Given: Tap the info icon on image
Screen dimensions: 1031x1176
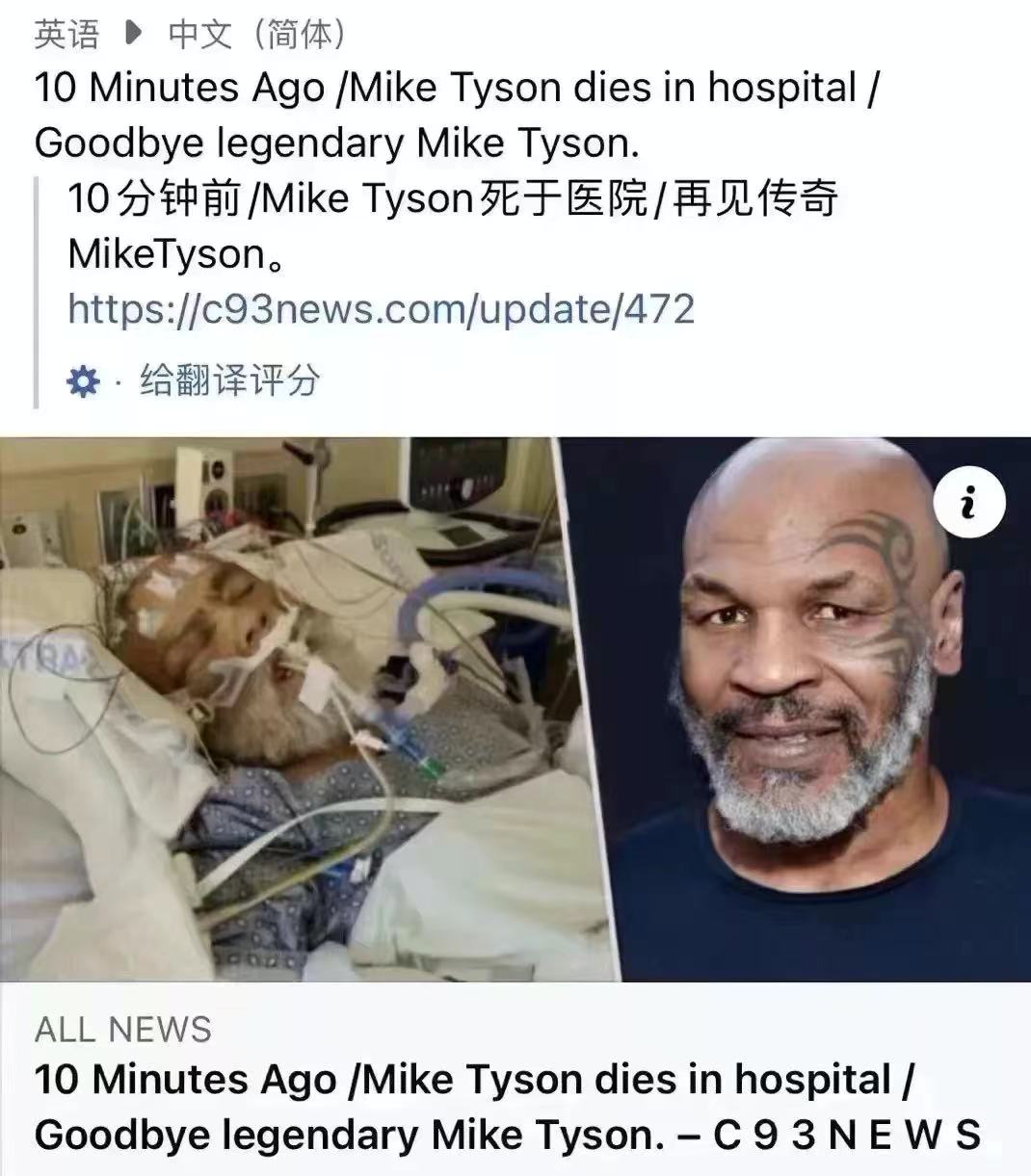Looking at the screenshot, I should 969,503.
